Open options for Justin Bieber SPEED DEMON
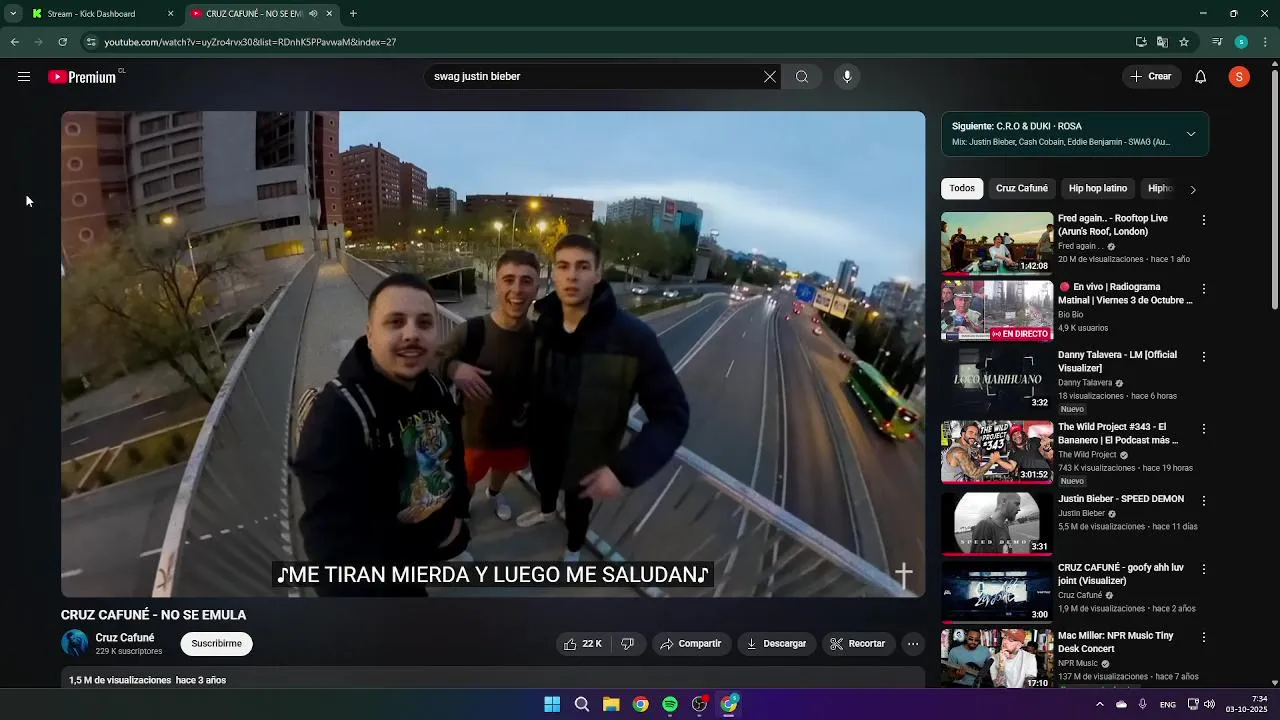The height and width of the screenshot is (720, 1280). tap(1204, 500)
